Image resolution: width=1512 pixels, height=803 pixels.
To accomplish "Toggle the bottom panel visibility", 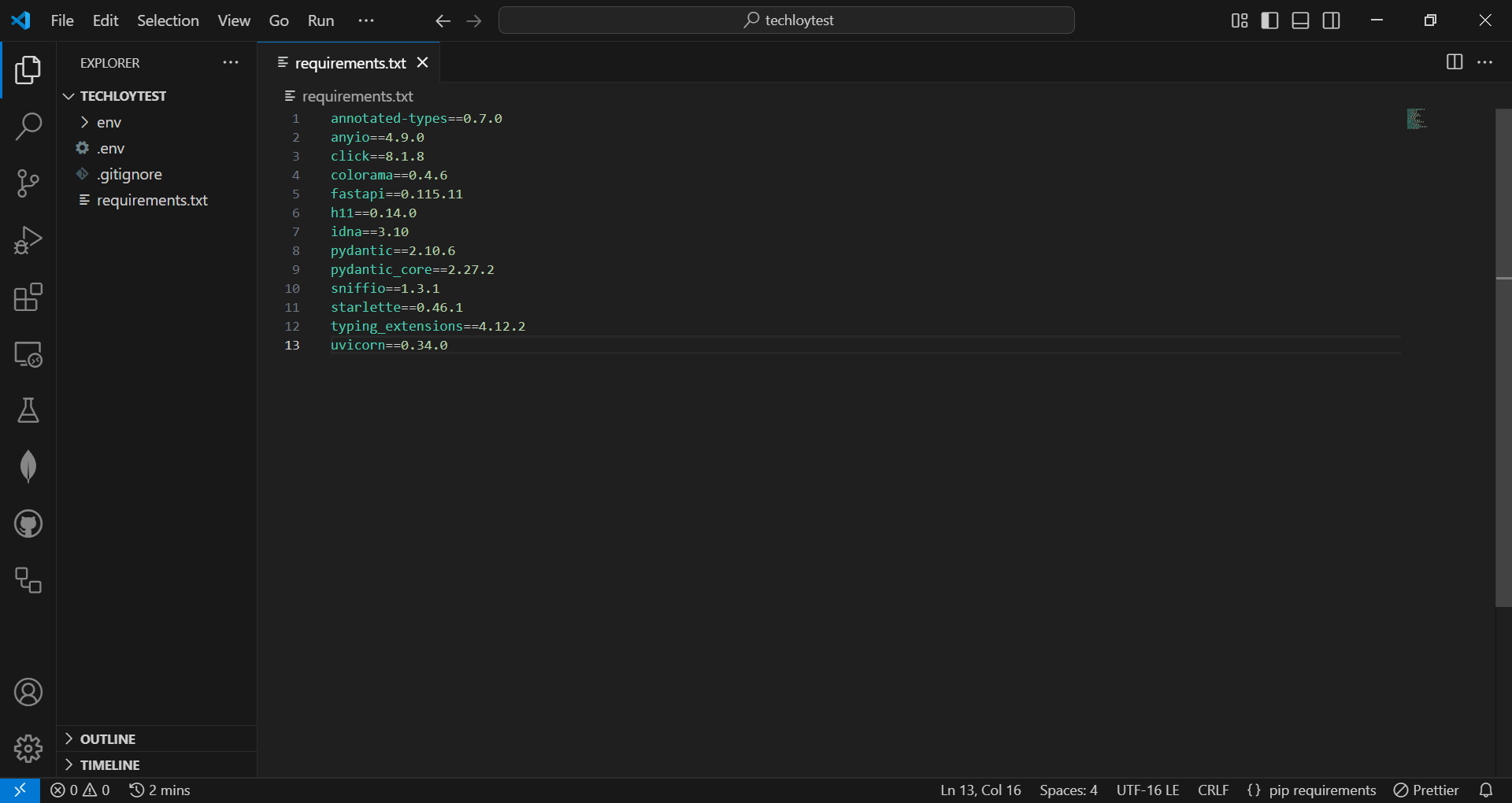I will pyautogui.click(x=1300, y=20).
